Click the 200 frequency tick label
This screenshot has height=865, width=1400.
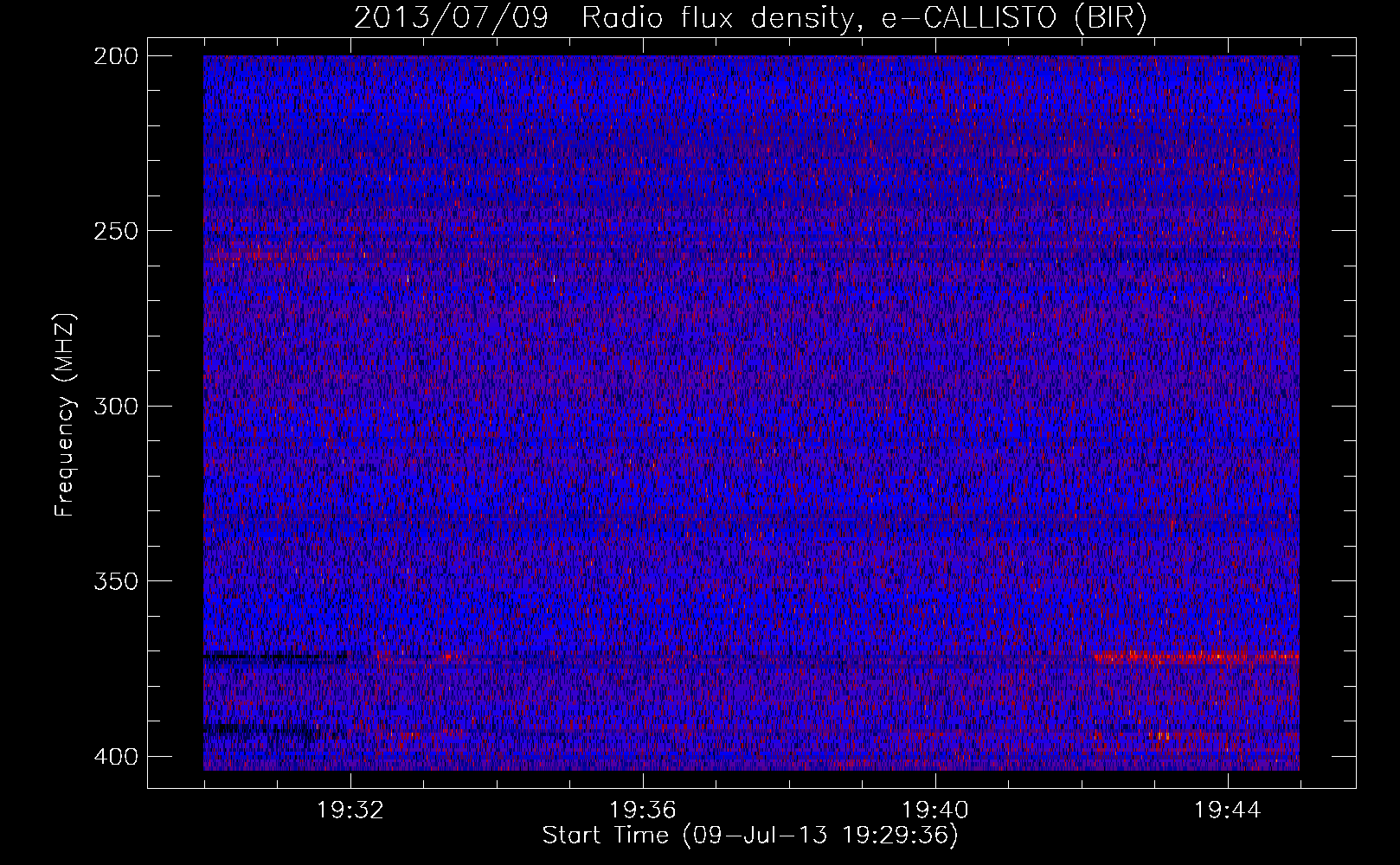116,56
